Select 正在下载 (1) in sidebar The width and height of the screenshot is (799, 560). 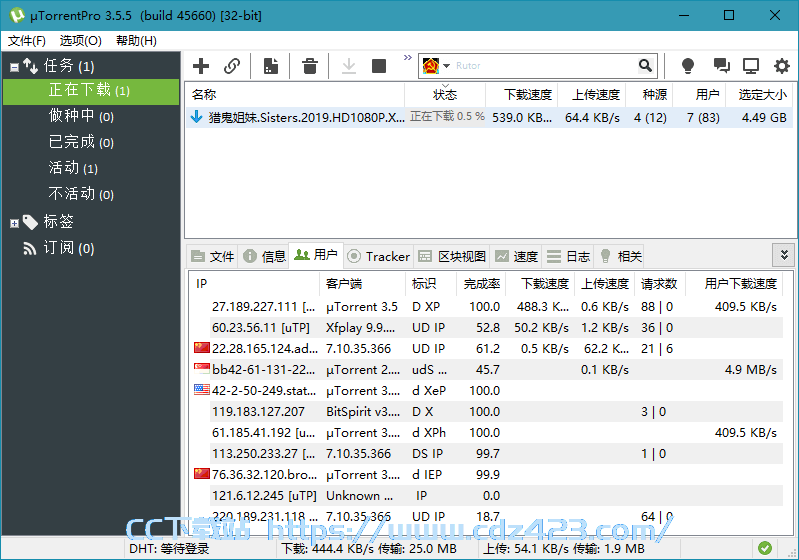point(91,91)
